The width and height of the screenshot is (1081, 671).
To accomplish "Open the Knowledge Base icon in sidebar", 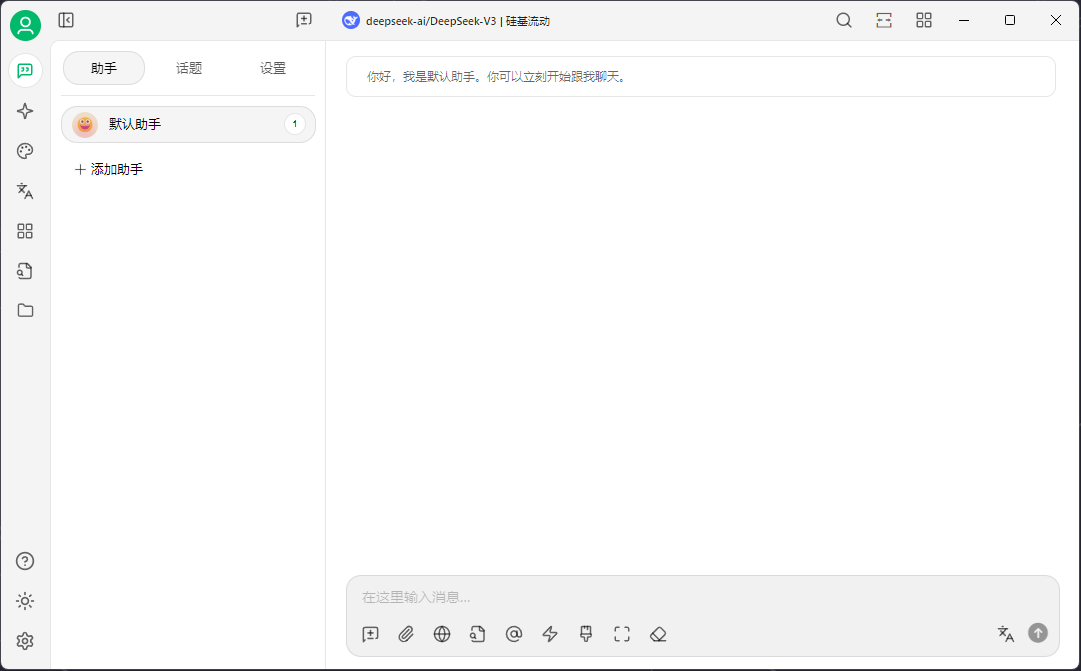I will 25,271.
